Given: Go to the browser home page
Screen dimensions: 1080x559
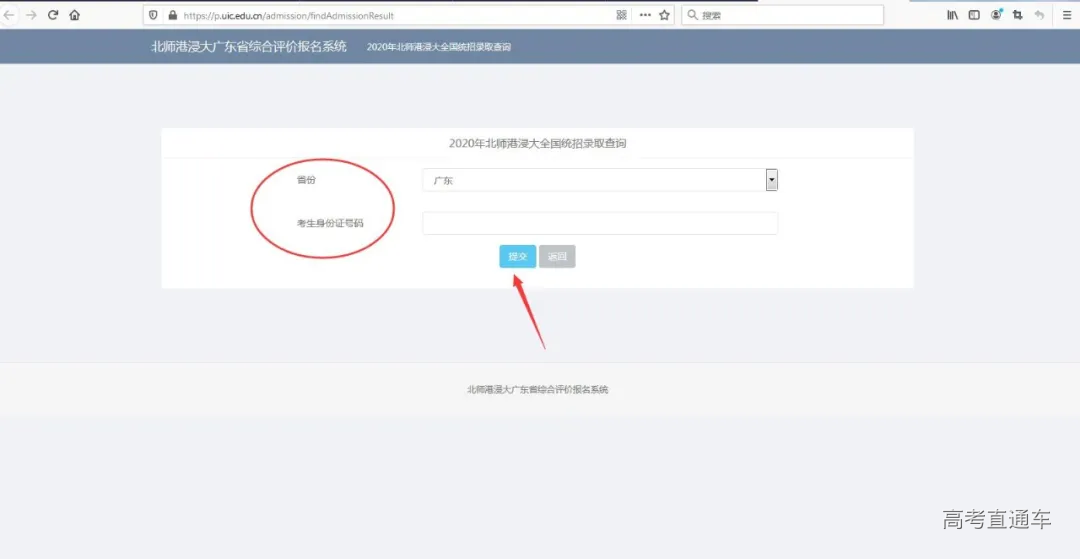Looking at the screenshot, I should tap(75, 15).
